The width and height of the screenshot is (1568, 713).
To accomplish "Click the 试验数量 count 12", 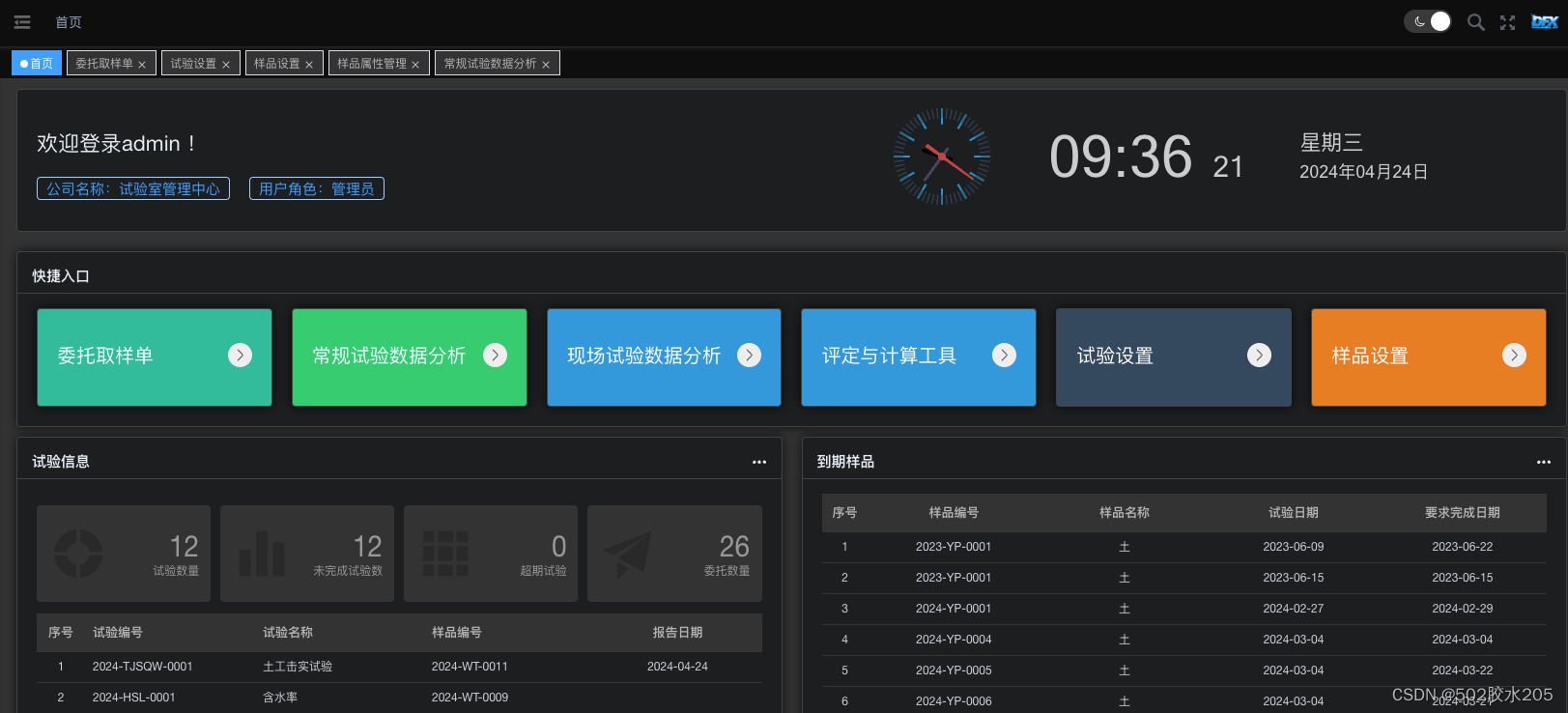I will (184, 547).
